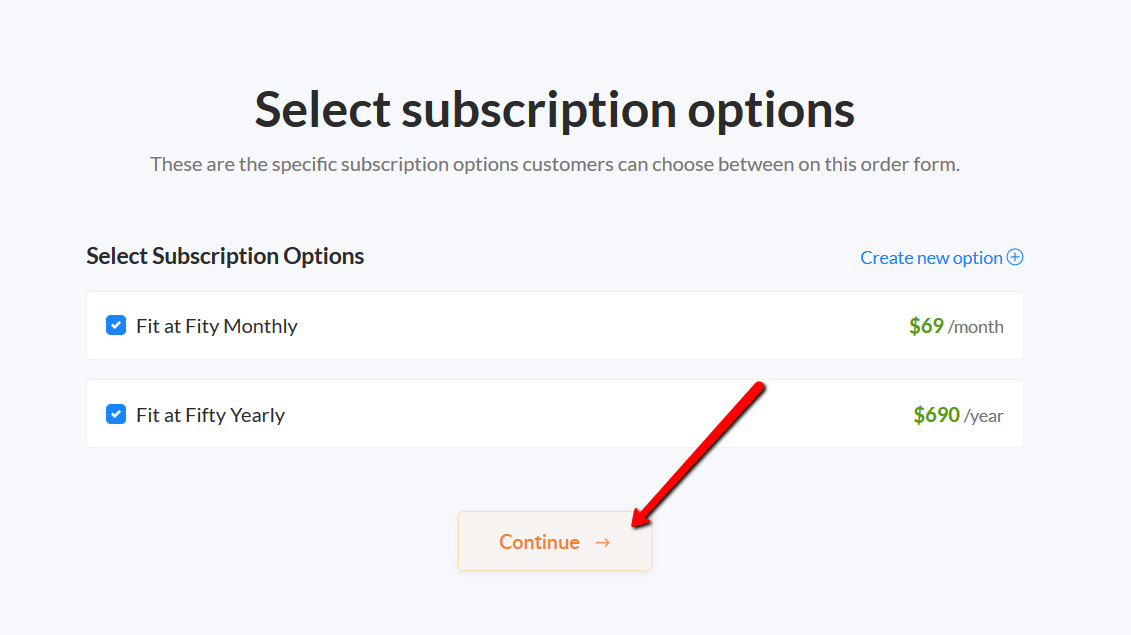Screen dimensions: 1131x635
Task: Select the Fit at Fifty Yearly label
Action: tap(211, 415)
